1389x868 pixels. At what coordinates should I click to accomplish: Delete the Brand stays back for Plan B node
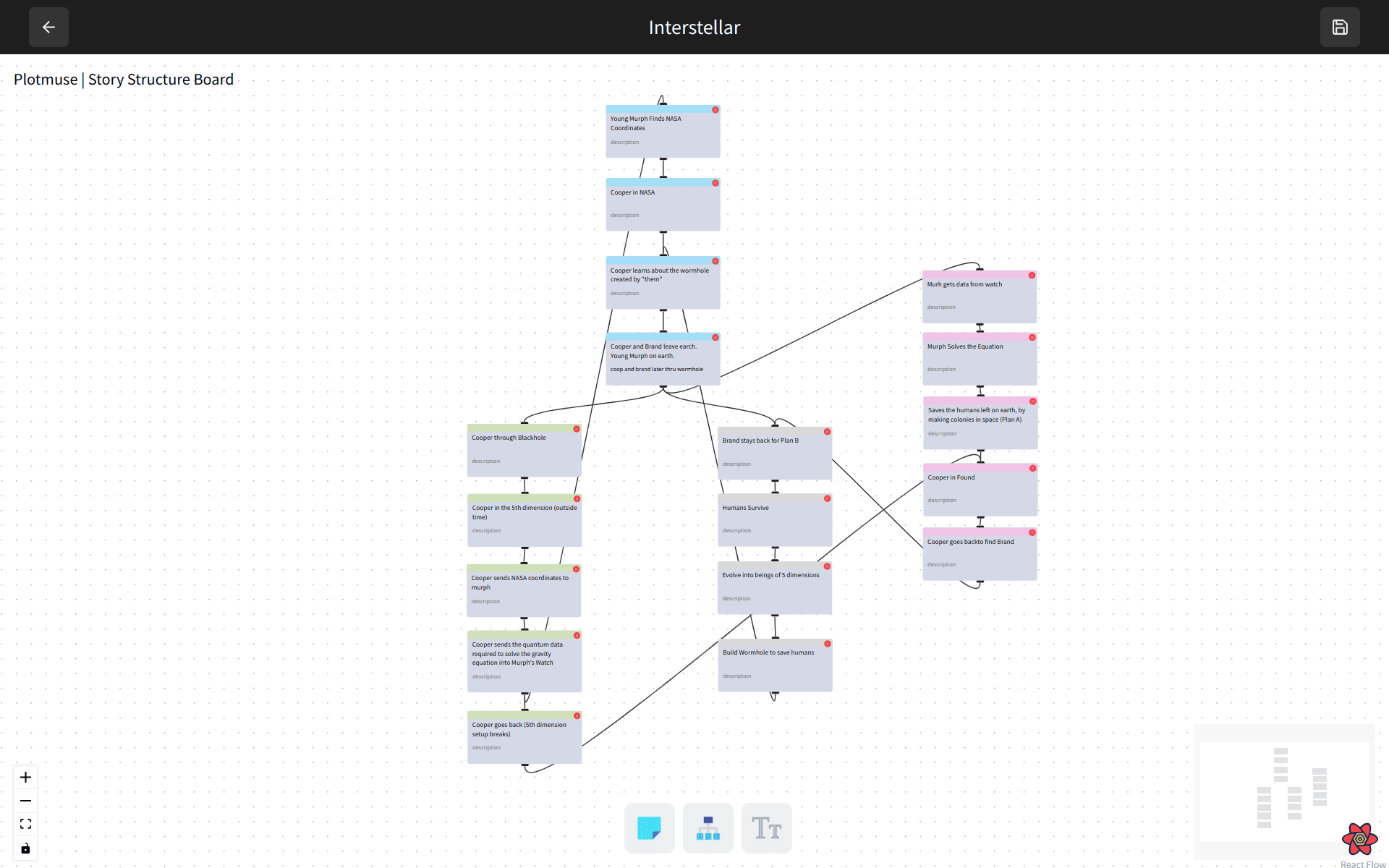828,431
